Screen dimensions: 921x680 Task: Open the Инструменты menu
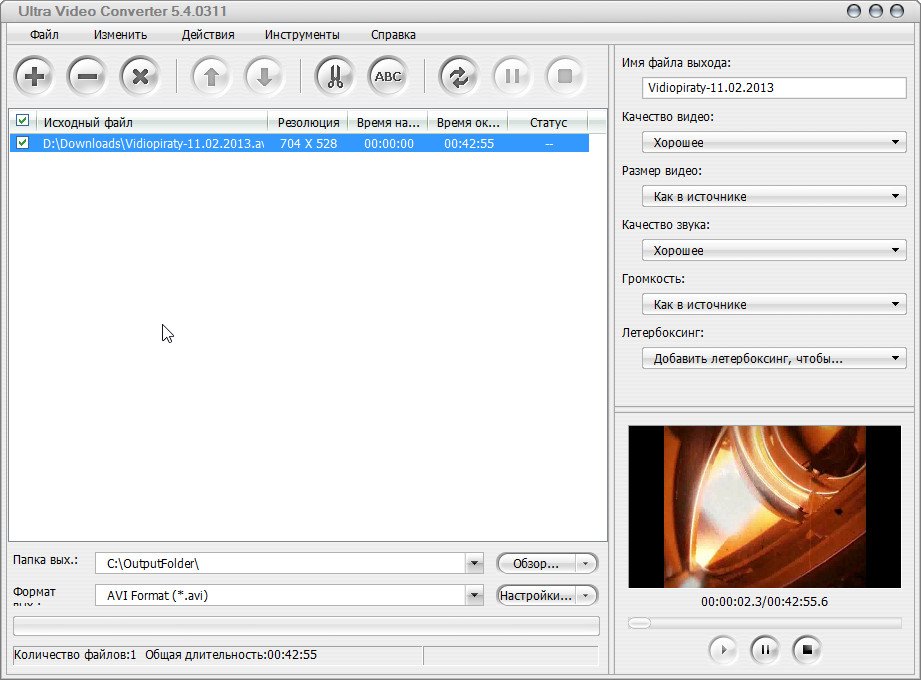coord(302,35)
